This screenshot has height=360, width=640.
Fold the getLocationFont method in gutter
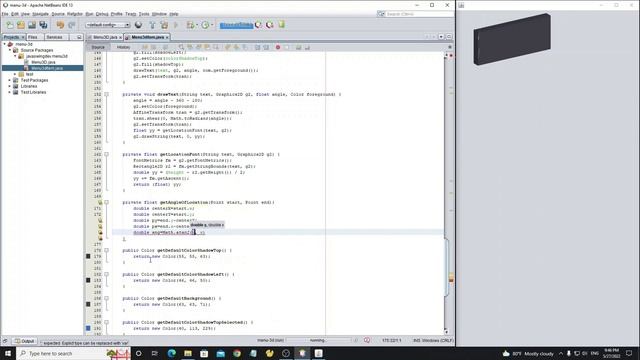click(x=107, y=154)
